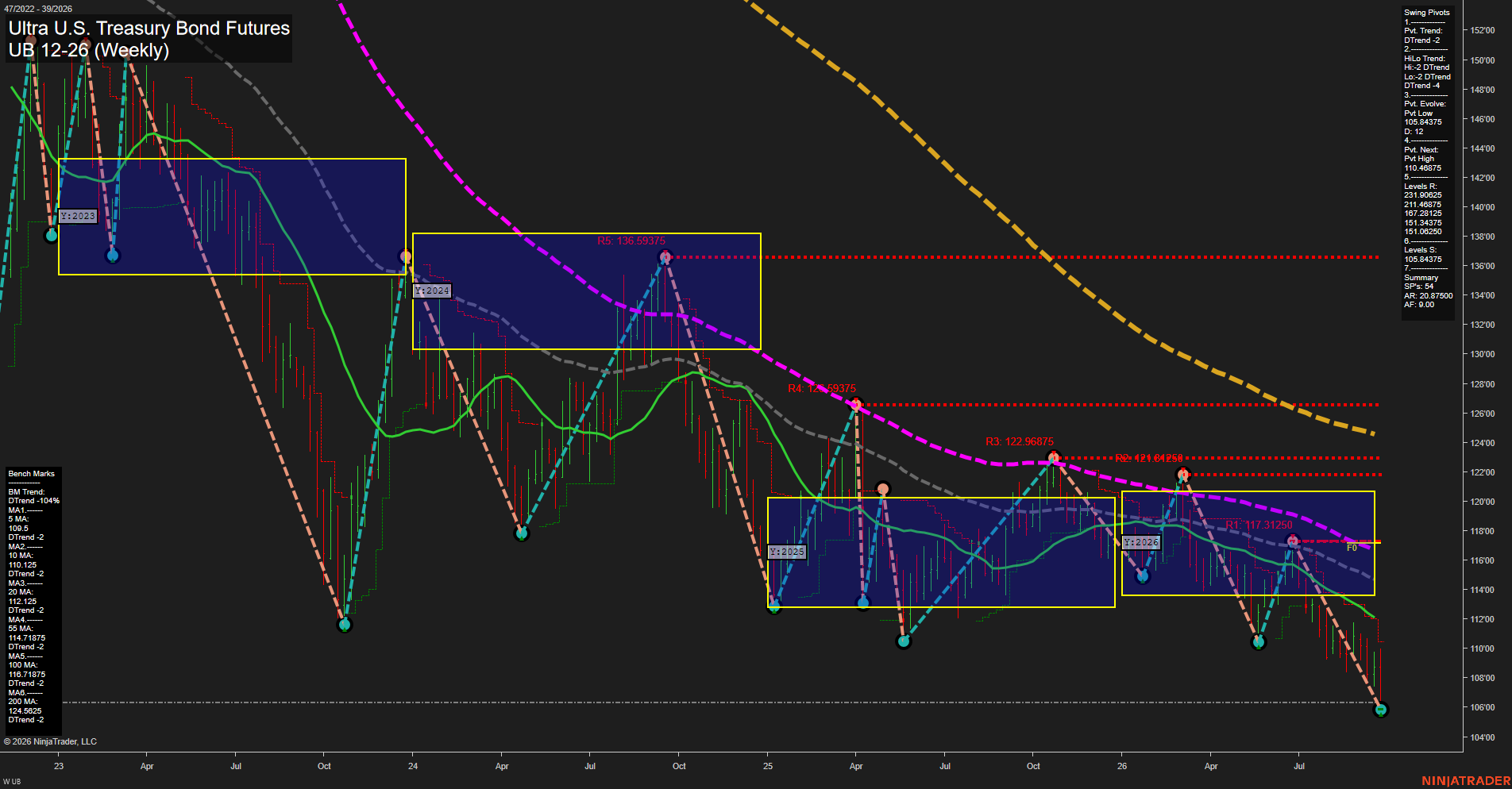Screen dimensions: 1512x789
Task: Click the W UB label at bottom left
Action: click(12, 782)
